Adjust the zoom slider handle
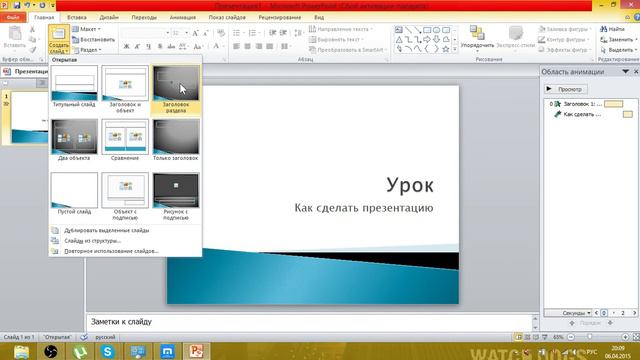The width and height of the screenshot is (640, 360). [x=590, y=337]
